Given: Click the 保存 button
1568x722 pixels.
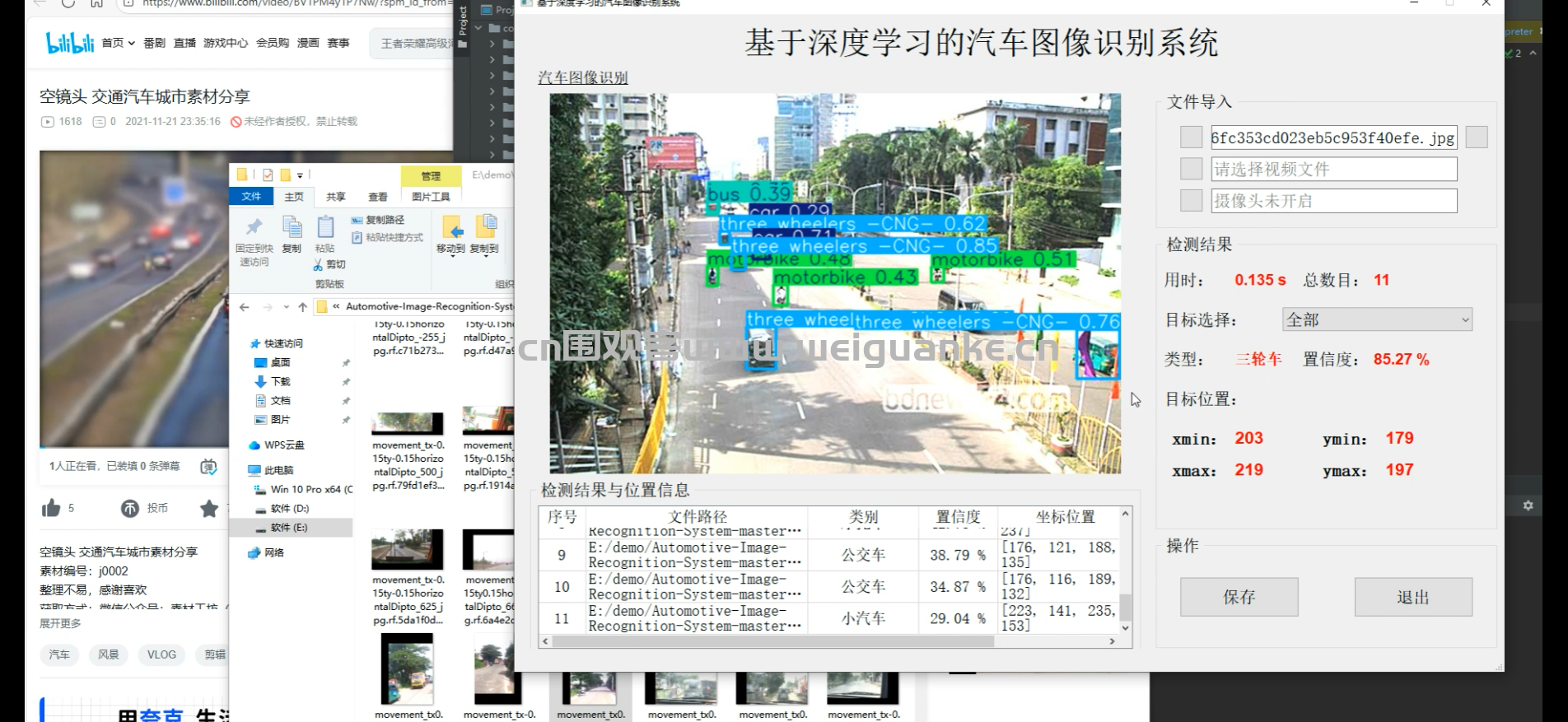Looking at the screenshot, I should tap(1239, 597).
